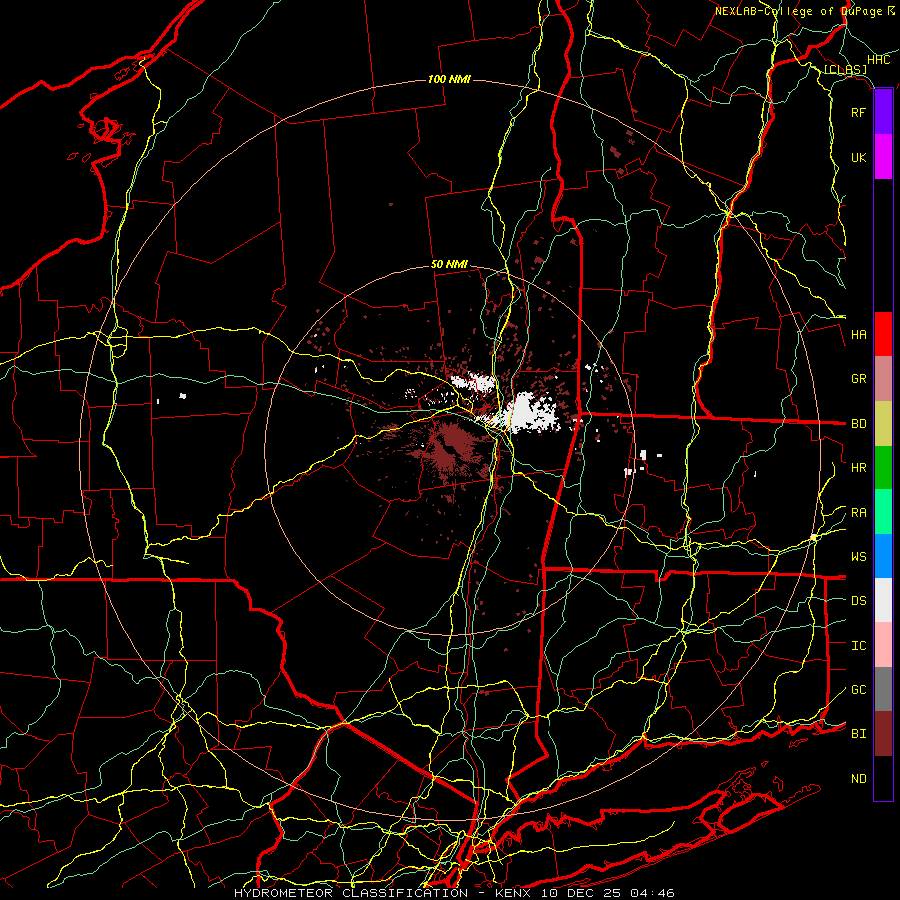Viewport: 900px width, 900px height.
Task: Click the GC gray legend swatch
Action: pyautogui.click(x=883, y=689)
